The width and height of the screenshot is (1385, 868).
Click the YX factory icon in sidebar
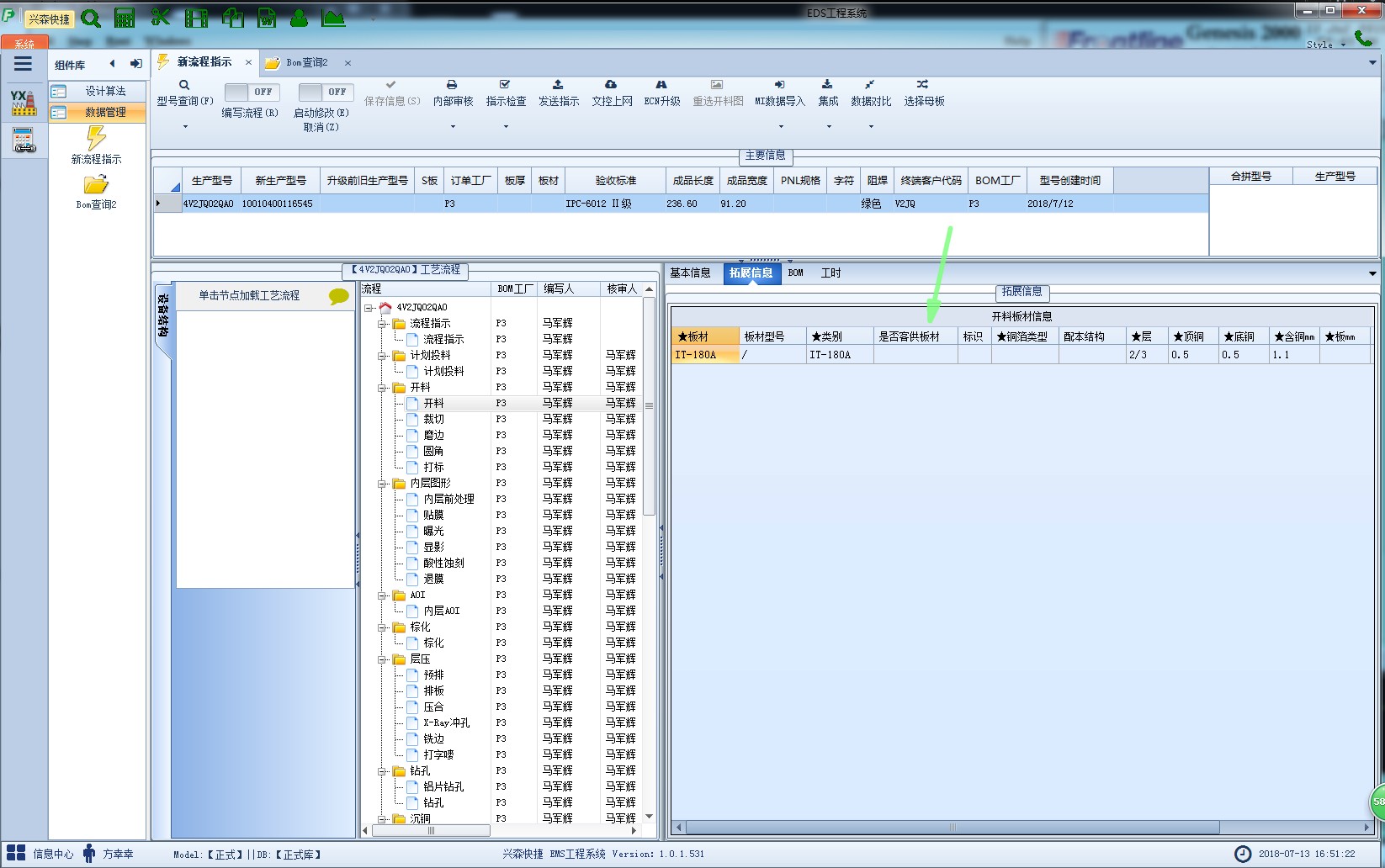[x=23, y=103]
